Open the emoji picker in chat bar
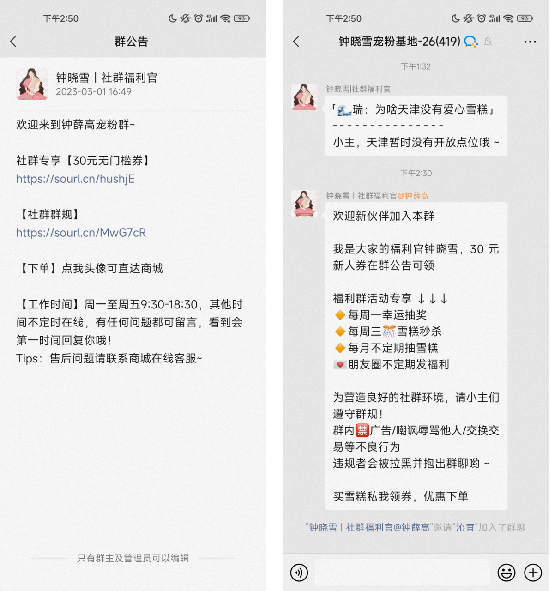 tap(506, 573)
